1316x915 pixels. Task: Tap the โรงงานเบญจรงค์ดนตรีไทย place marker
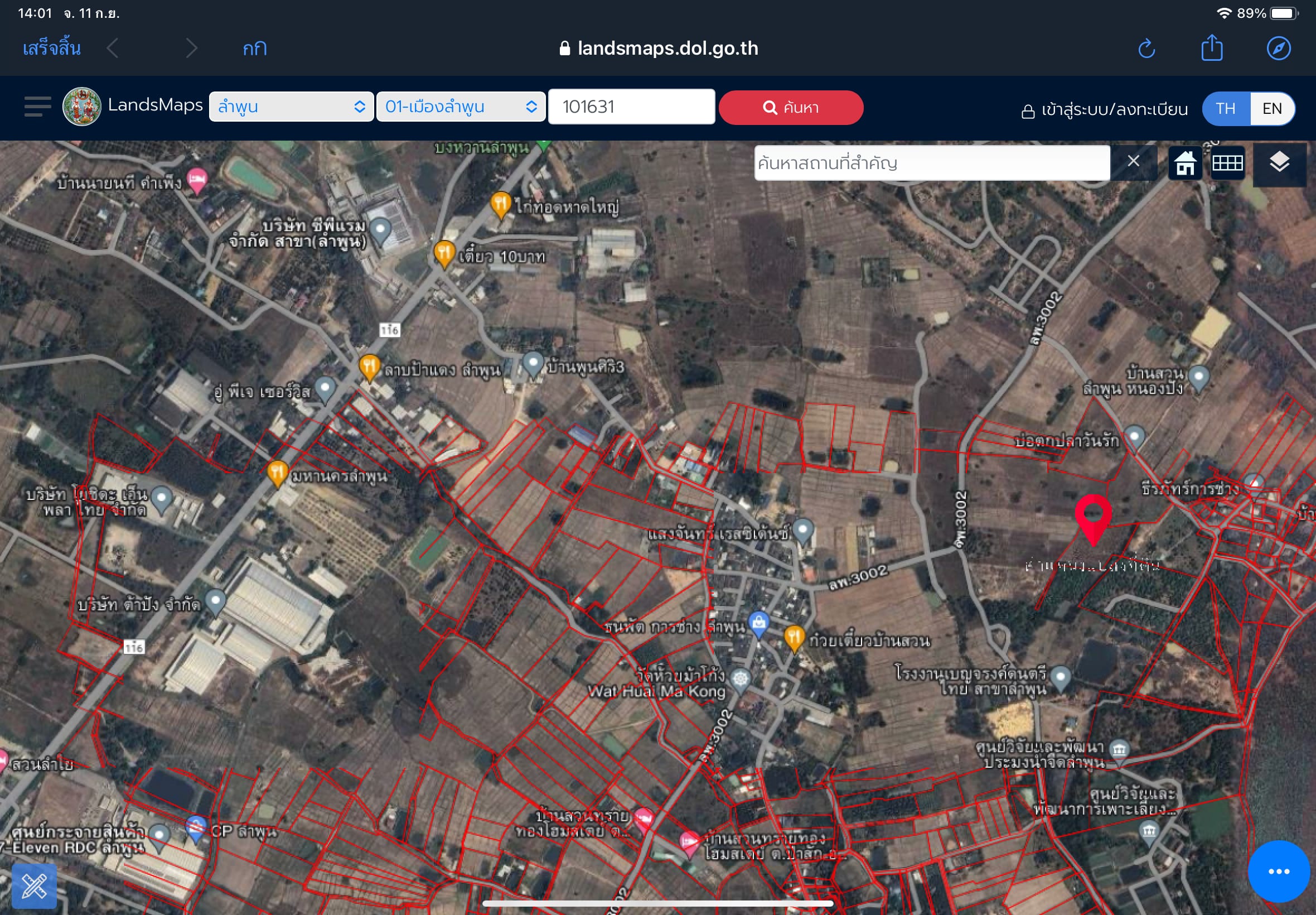point(1060,680)
